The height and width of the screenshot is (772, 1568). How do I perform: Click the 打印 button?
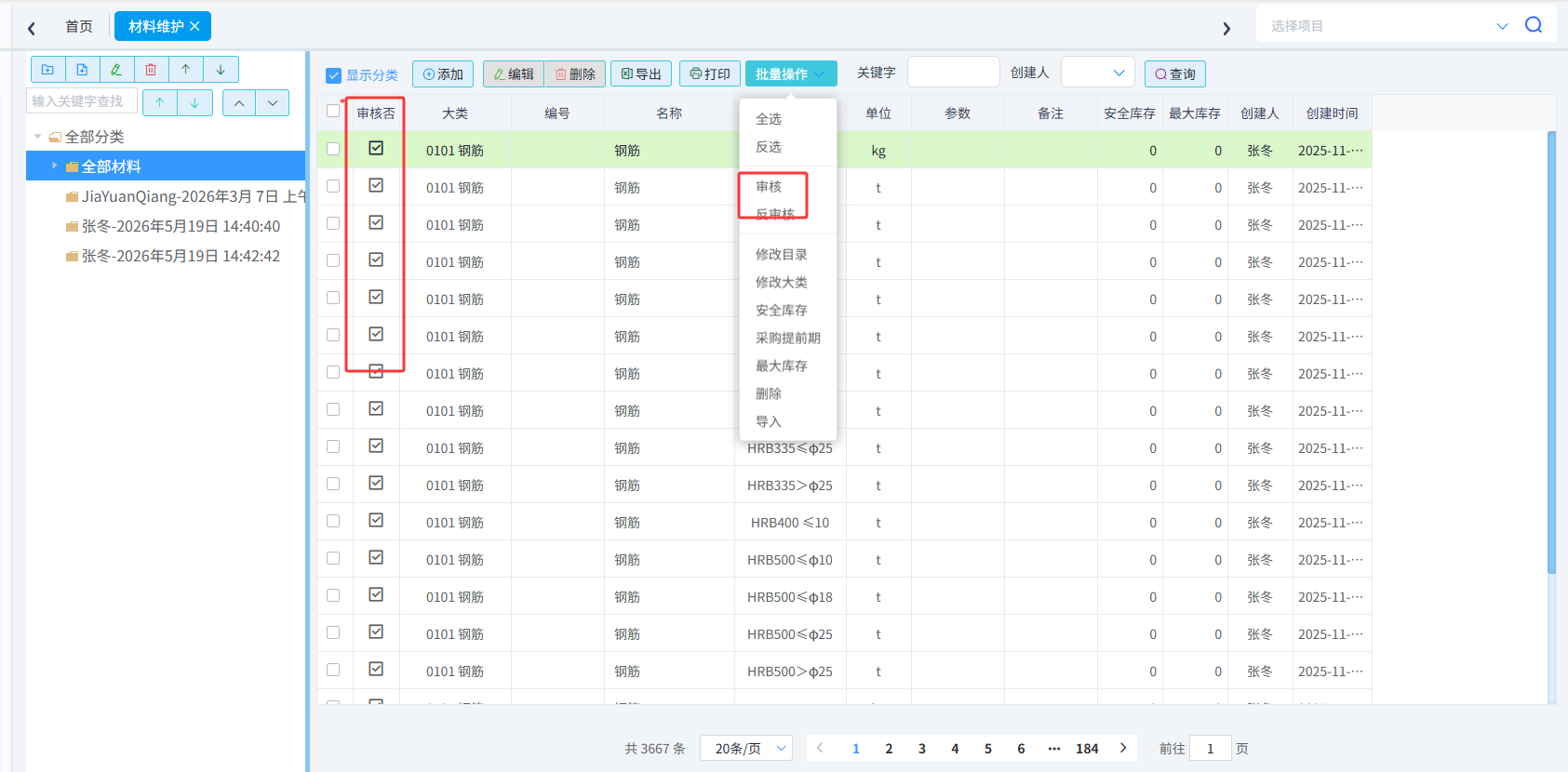tap(710, 73)
